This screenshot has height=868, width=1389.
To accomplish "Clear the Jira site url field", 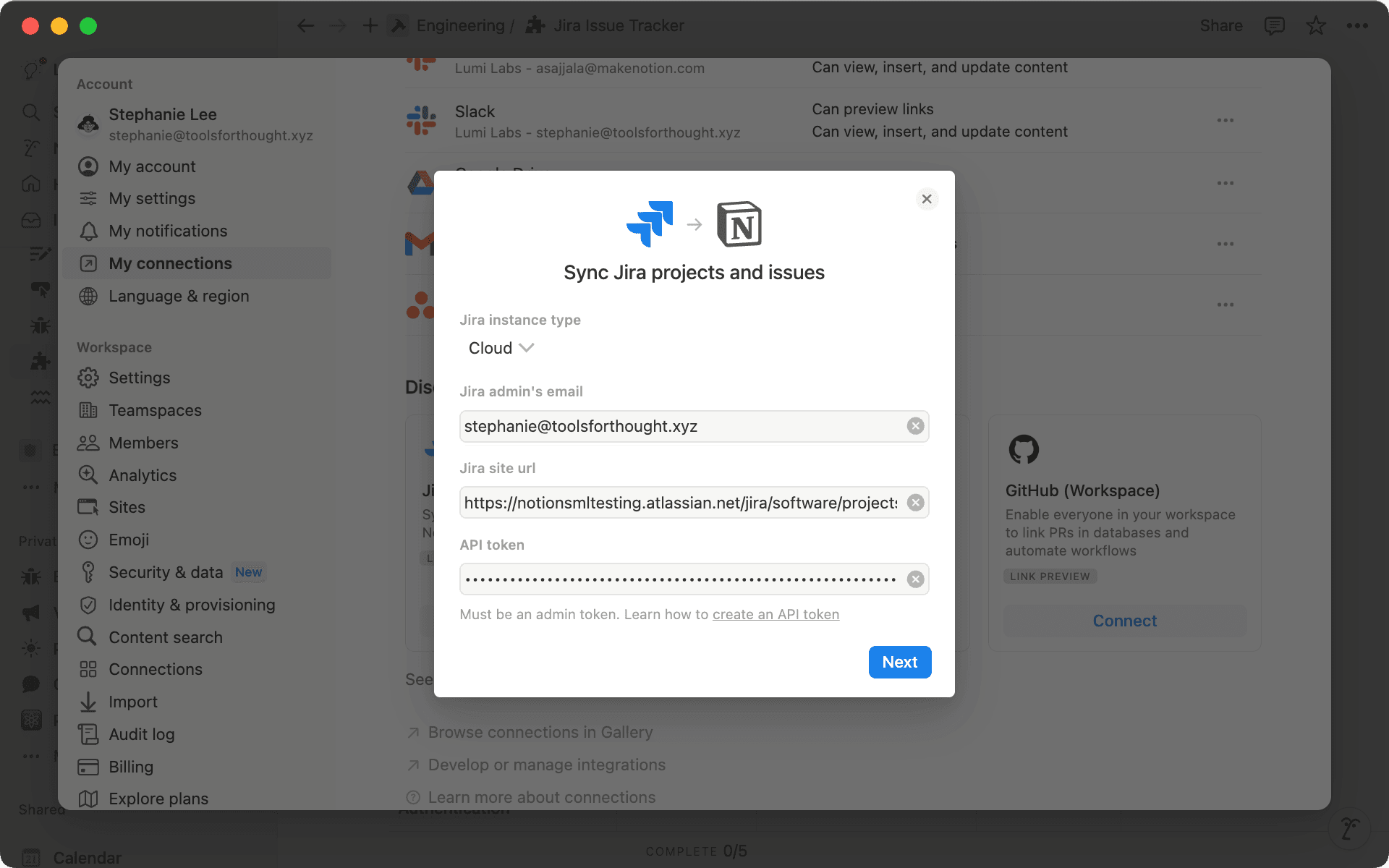I will [x=914, y=502].
